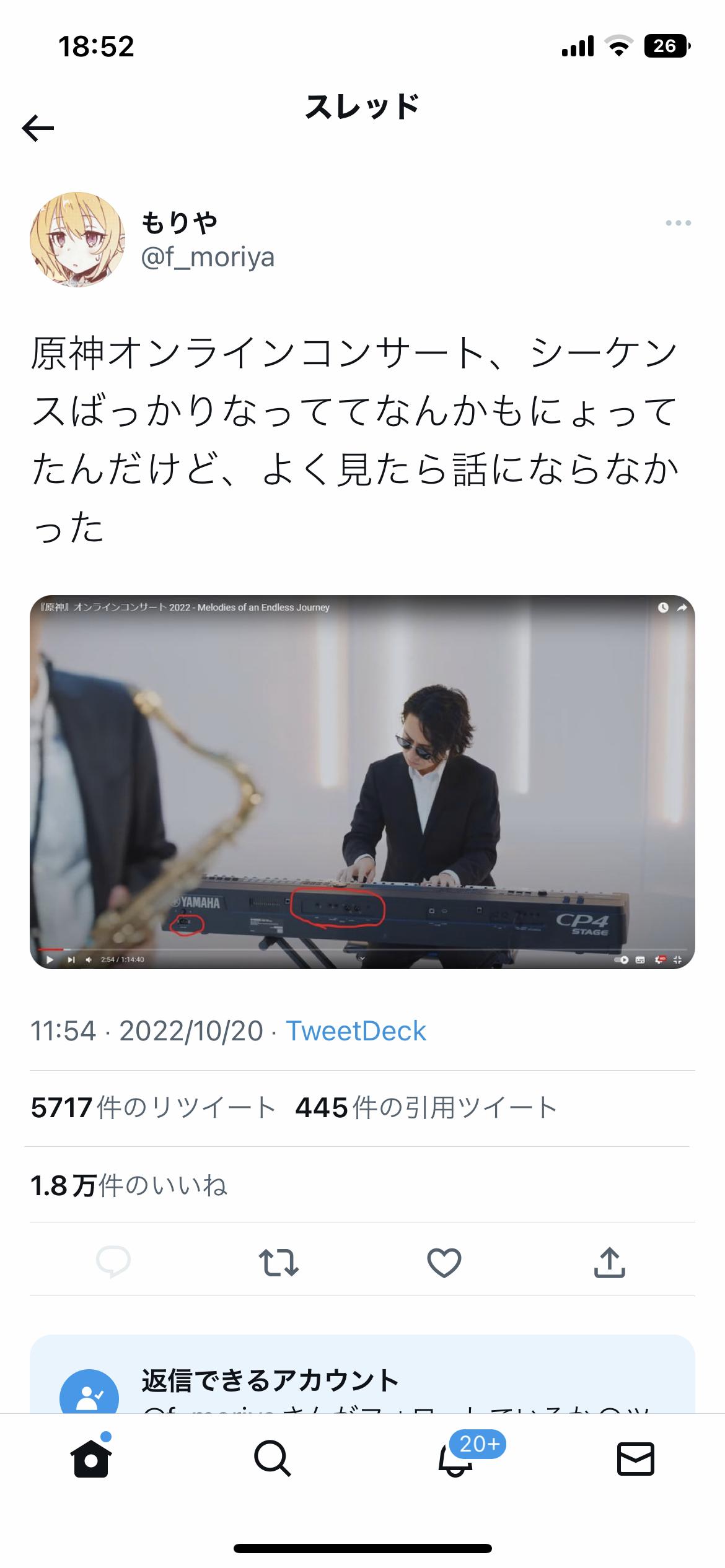The image size is (725, 1568).
Task: Tap the share upload icon
Action: (610, 1262)
